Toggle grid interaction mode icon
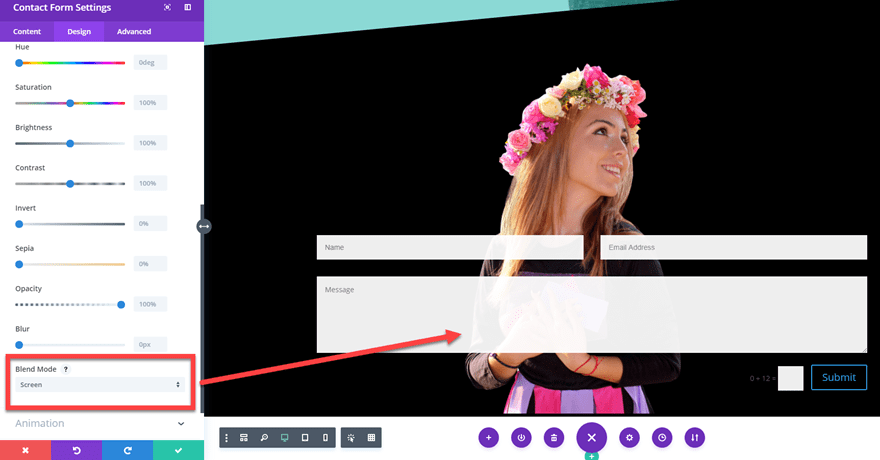 tap(371, 438)
